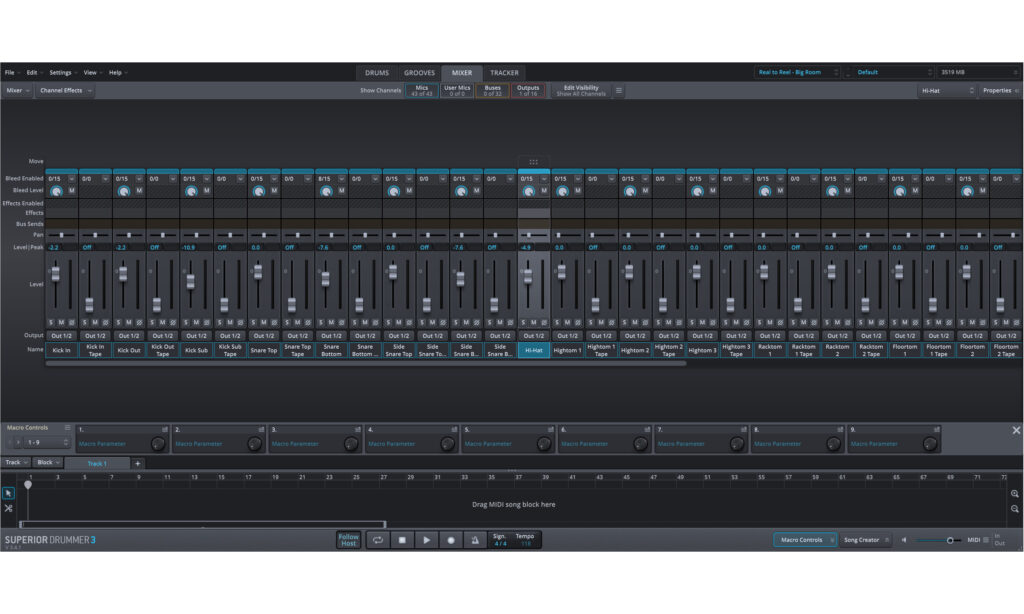Turn the Macro Parameter 9 knob
This screenshot has width=1024, height=614.
tap(930, 444)
